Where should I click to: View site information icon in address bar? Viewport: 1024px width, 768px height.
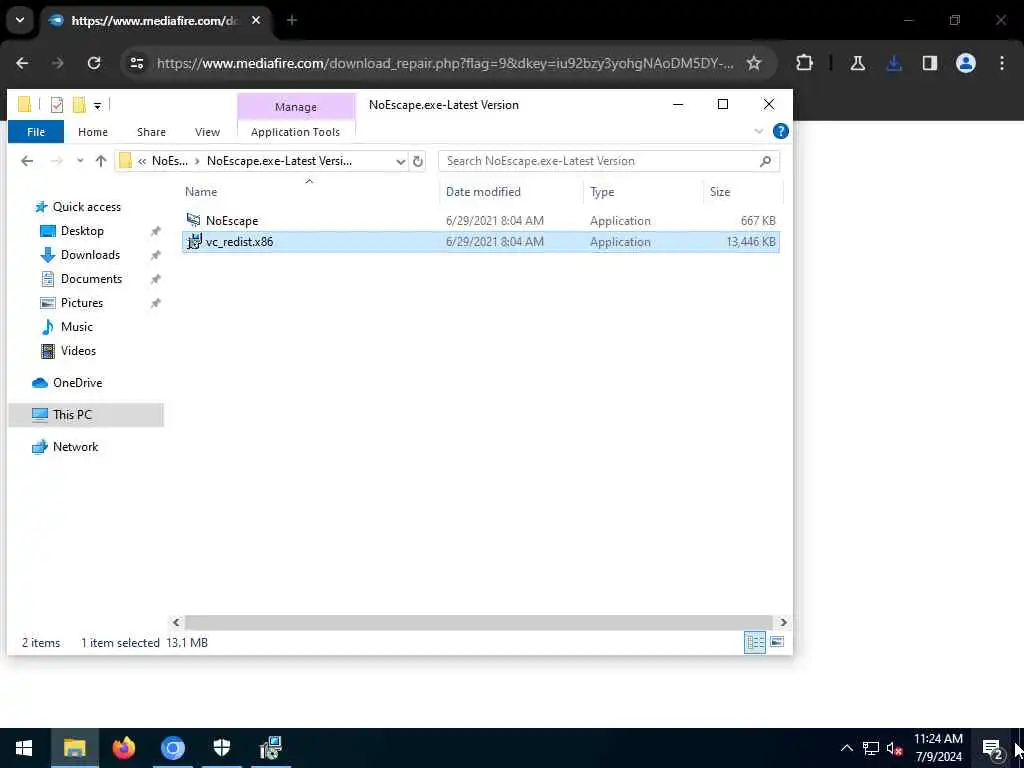point(136,63)
